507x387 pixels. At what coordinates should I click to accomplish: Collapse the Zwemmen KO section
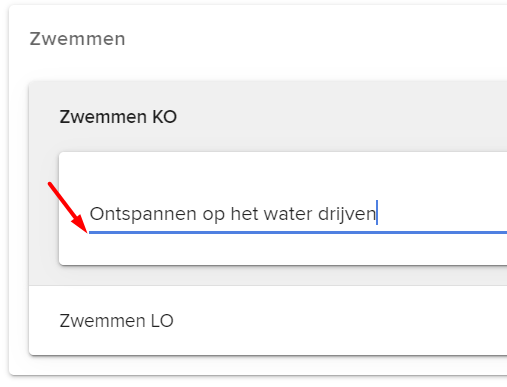point(118,117)
